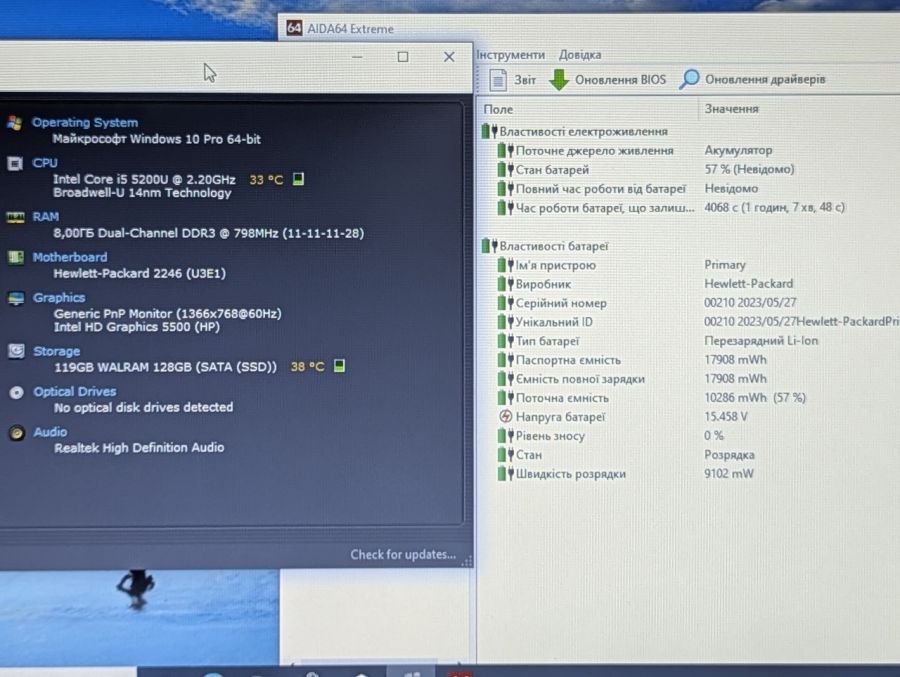Click the CPU temperature indicator icon next to 33 °C
The height and width of the screenshot is (677, 900).
298,179
